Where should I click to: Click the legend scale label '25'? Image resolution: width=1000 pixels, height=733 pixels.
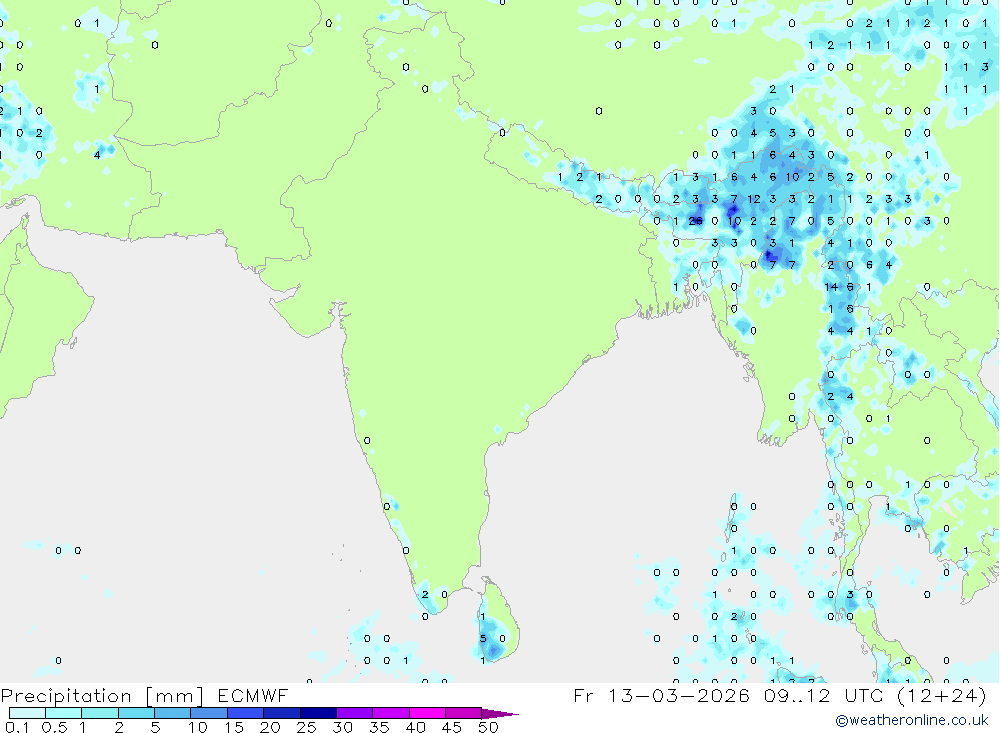pyautogui.click(x=306, y=727)
